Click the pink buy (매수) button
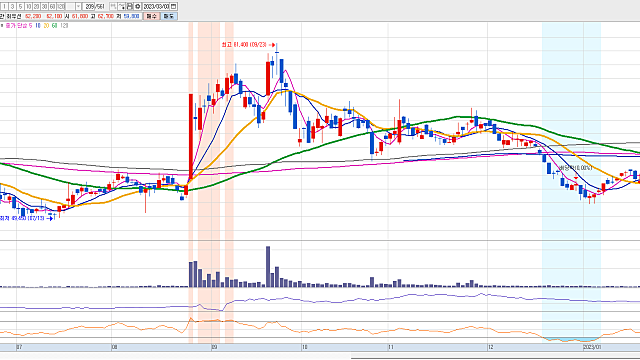This screenshot has width=640, height=360. [x=152, y=16]
